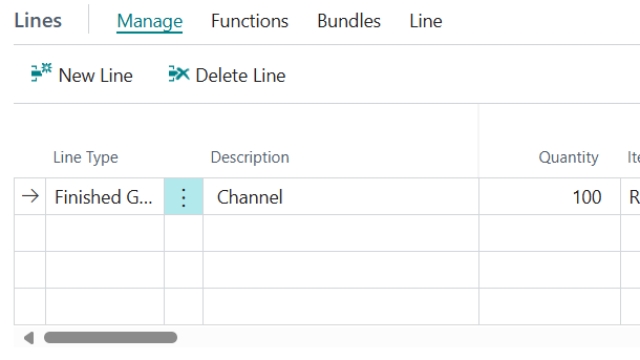Open the three-dot row menu for Channel line
This screenshot has width=640, height=360.
click(184, 197)
